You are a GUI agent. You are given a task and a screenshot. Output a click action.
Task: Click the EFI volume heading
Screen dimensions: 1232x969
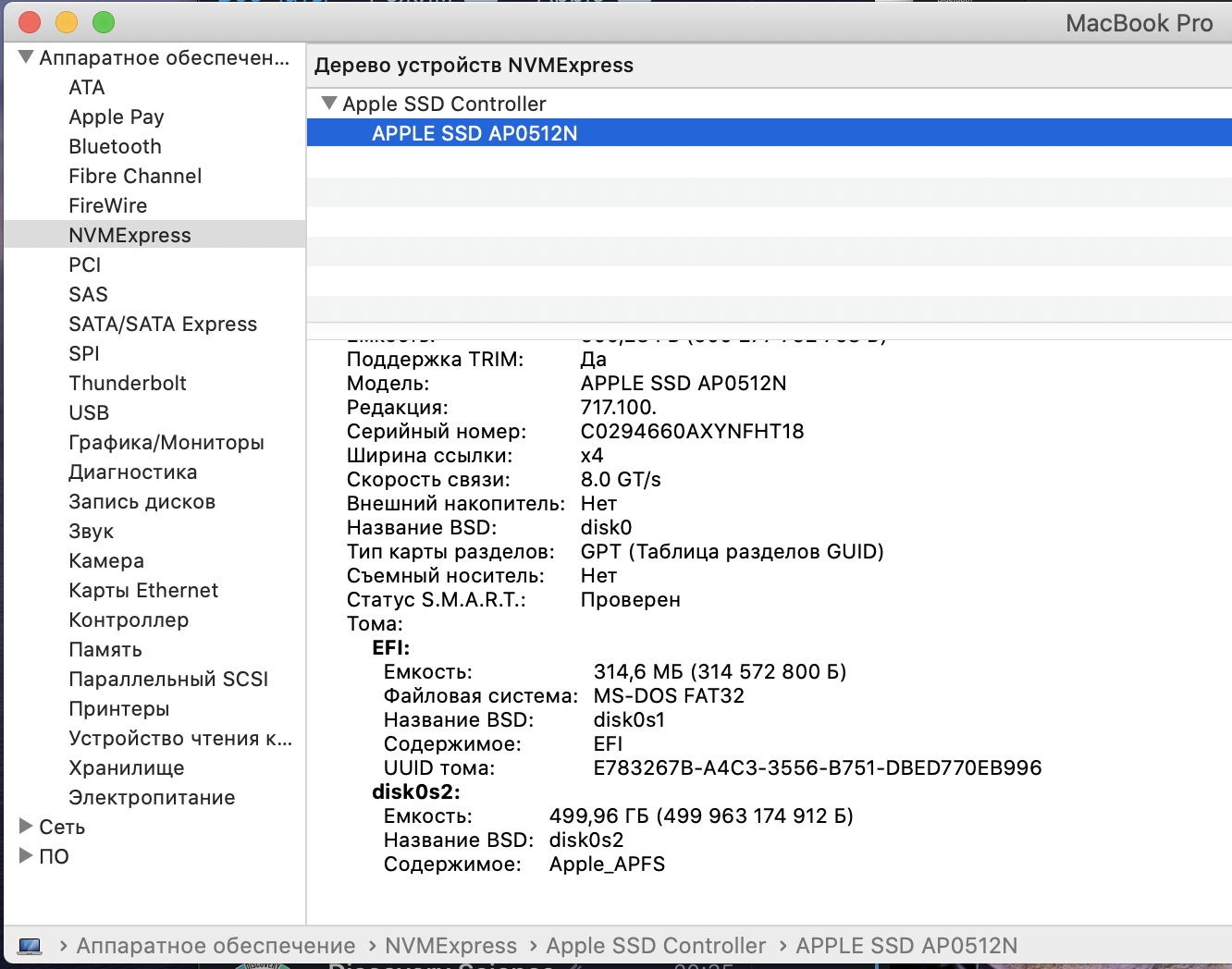pyautogui.click(x=390, y=647)
